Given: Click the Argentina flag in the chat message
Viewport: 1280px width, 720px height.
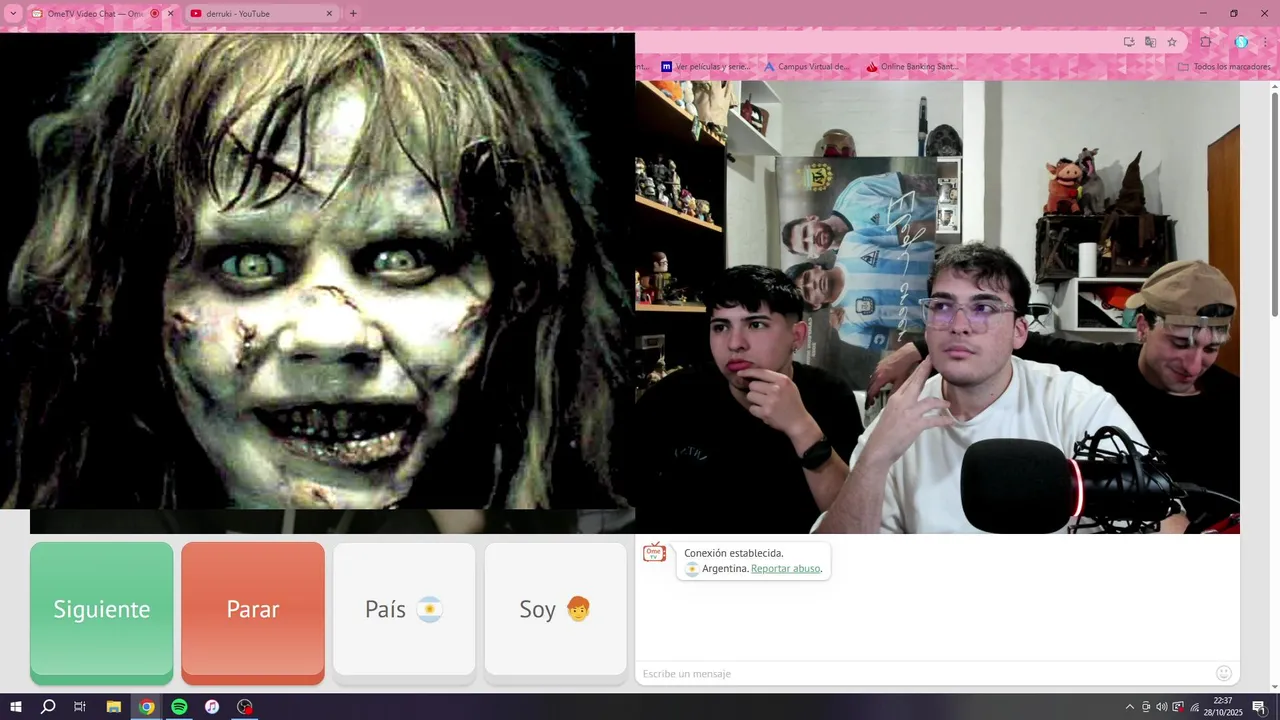Looking at the screenshot, I should (692, 569).
